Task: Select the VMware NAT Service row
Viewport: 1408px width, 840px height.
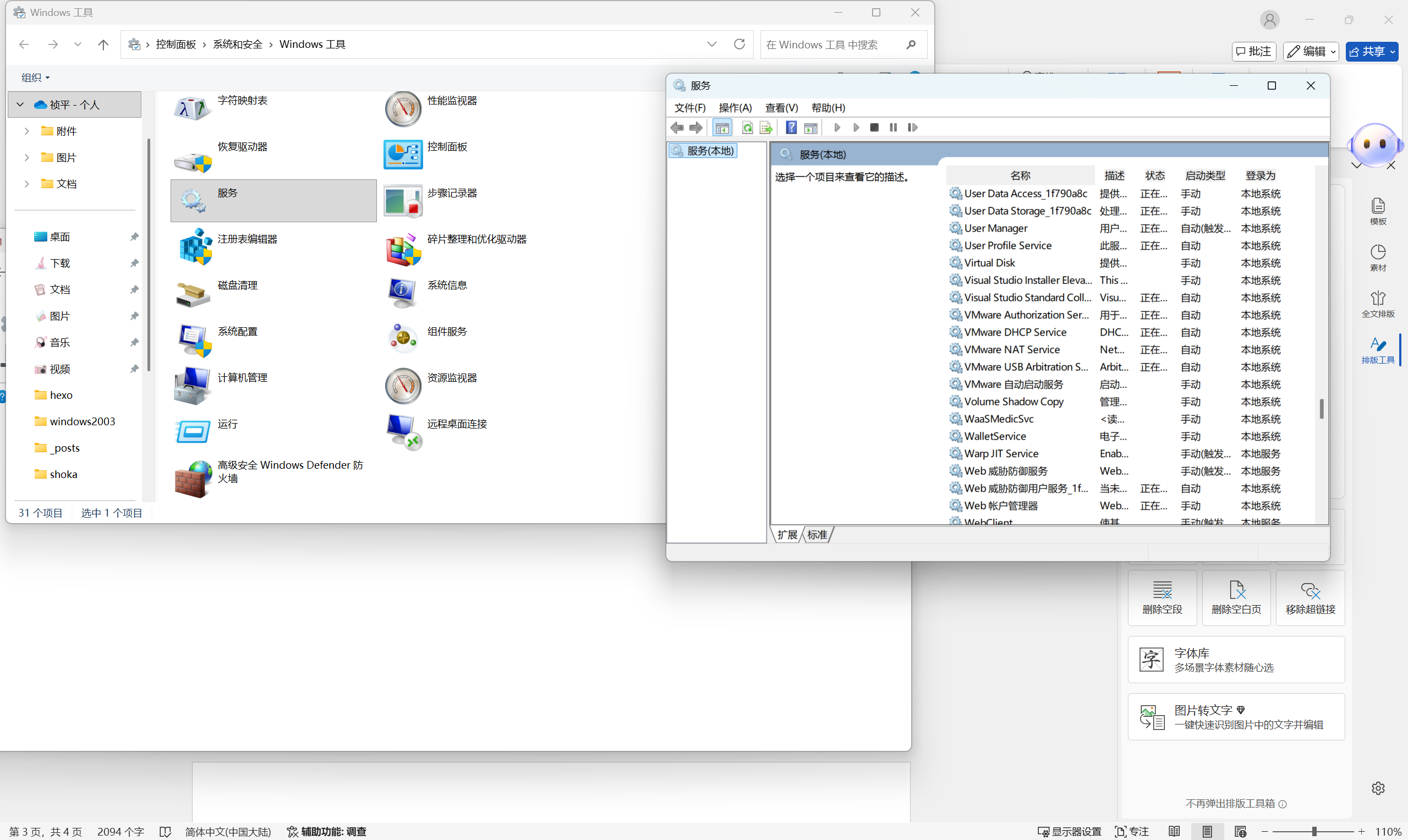Action: point(1012,349)
